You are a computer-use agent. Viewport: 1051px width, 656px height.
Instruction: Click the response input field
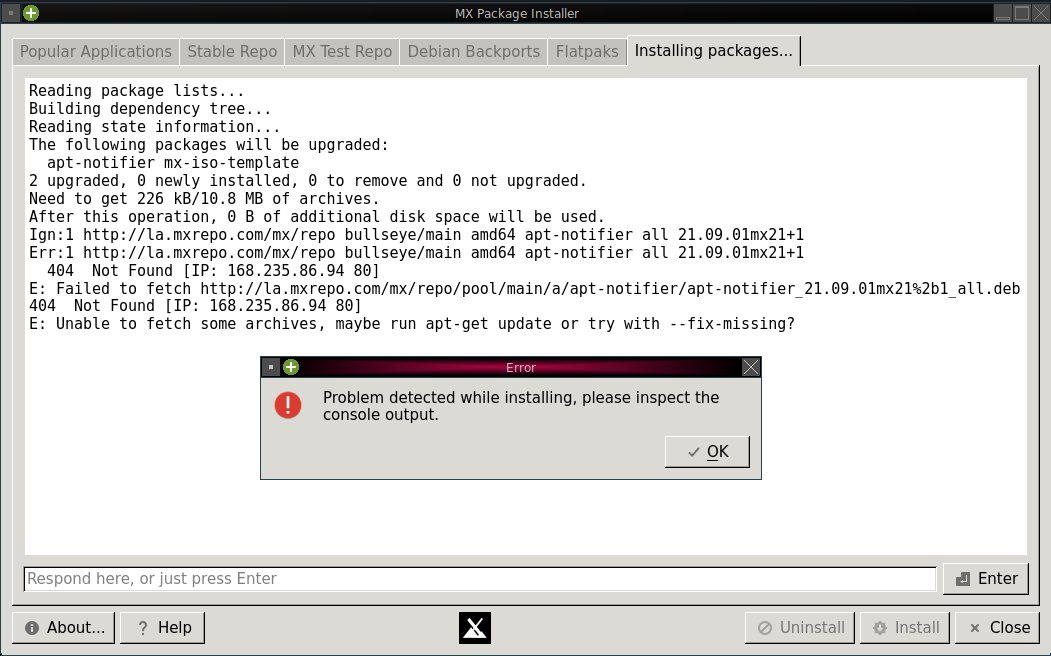[x=480, y=579]
